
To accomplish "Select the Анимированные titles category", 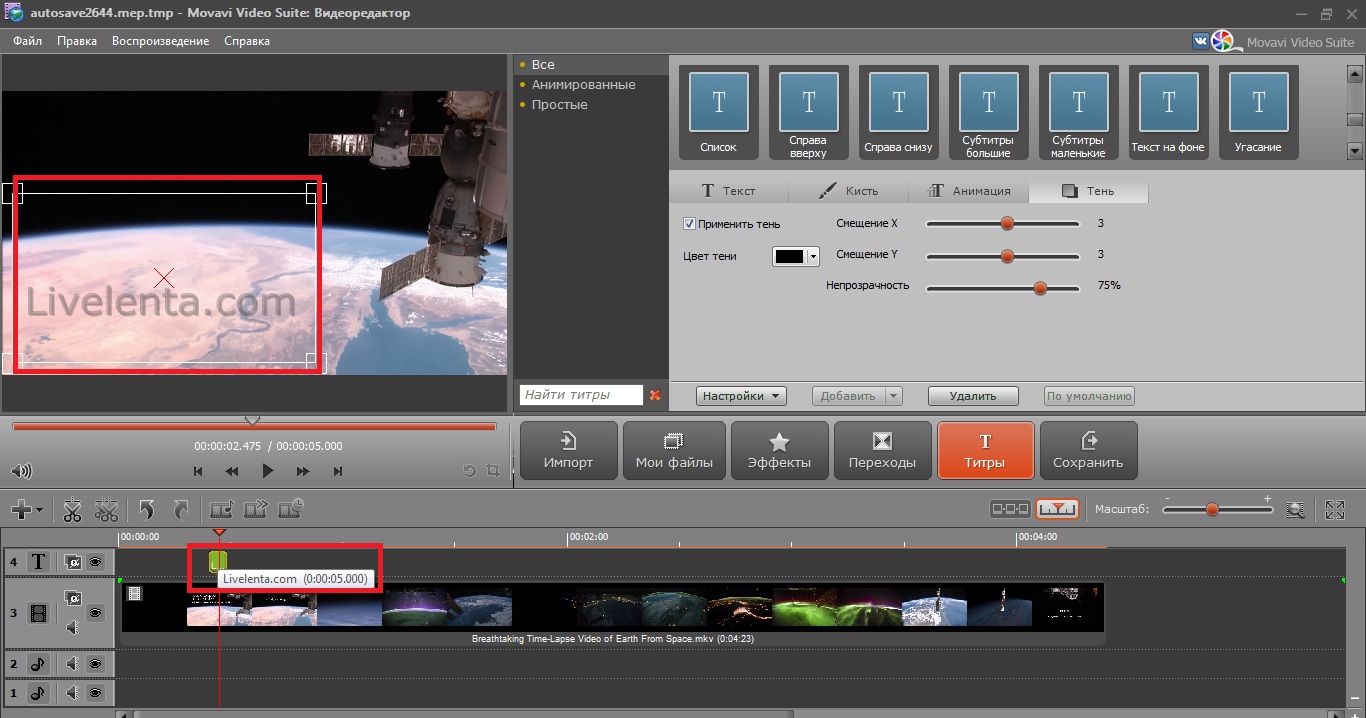I will tap(583, 85).
